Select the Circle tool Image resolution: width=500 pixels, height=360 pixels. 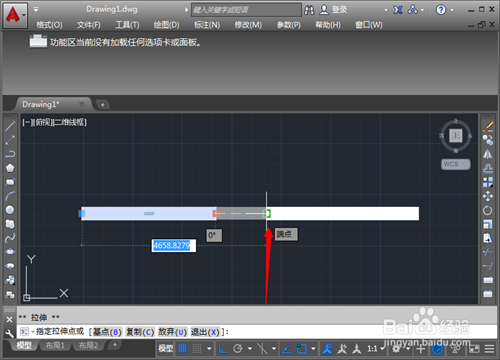pos(10,210)
